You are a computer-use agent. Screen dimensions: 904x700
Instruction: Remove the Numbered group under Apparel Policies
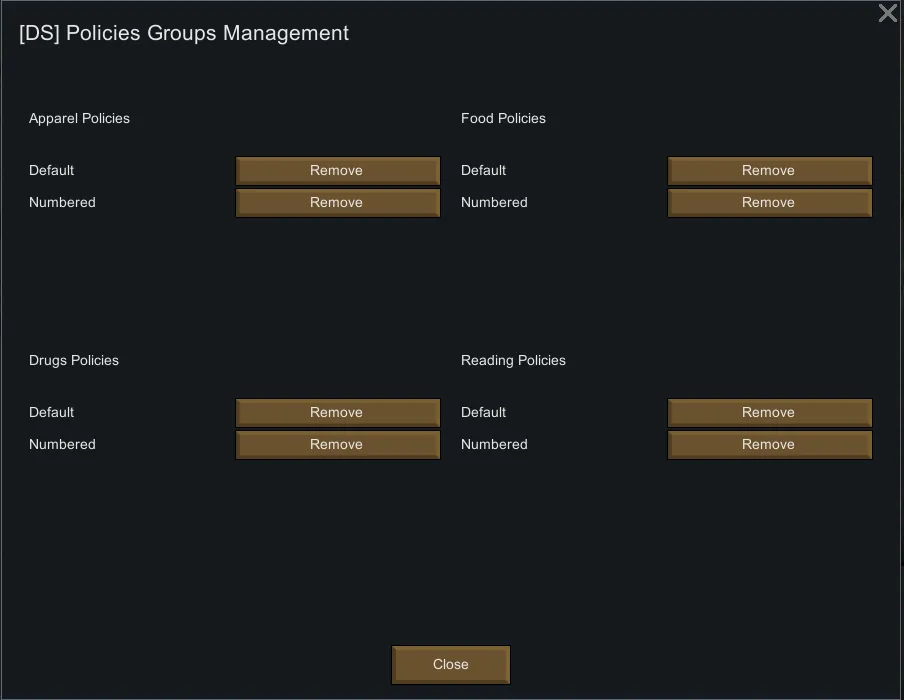[x=337, y=203]
